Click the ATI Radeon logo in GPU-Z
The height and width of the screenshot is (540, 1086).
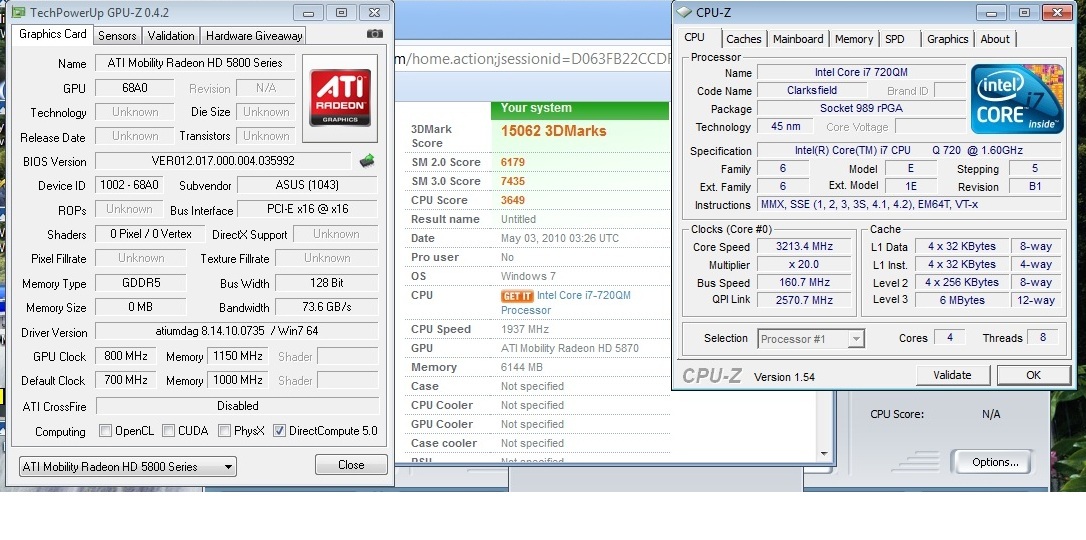coord(339,98)
